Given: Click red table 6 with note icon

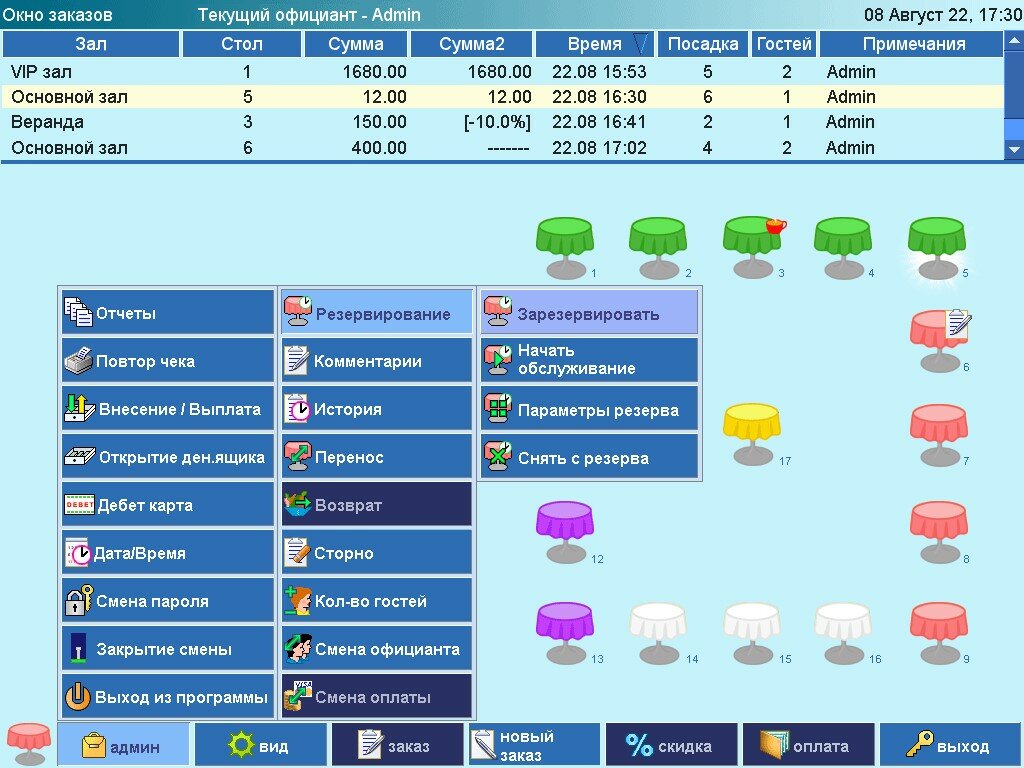Looking at the screenshot, I should pos(940,341).
